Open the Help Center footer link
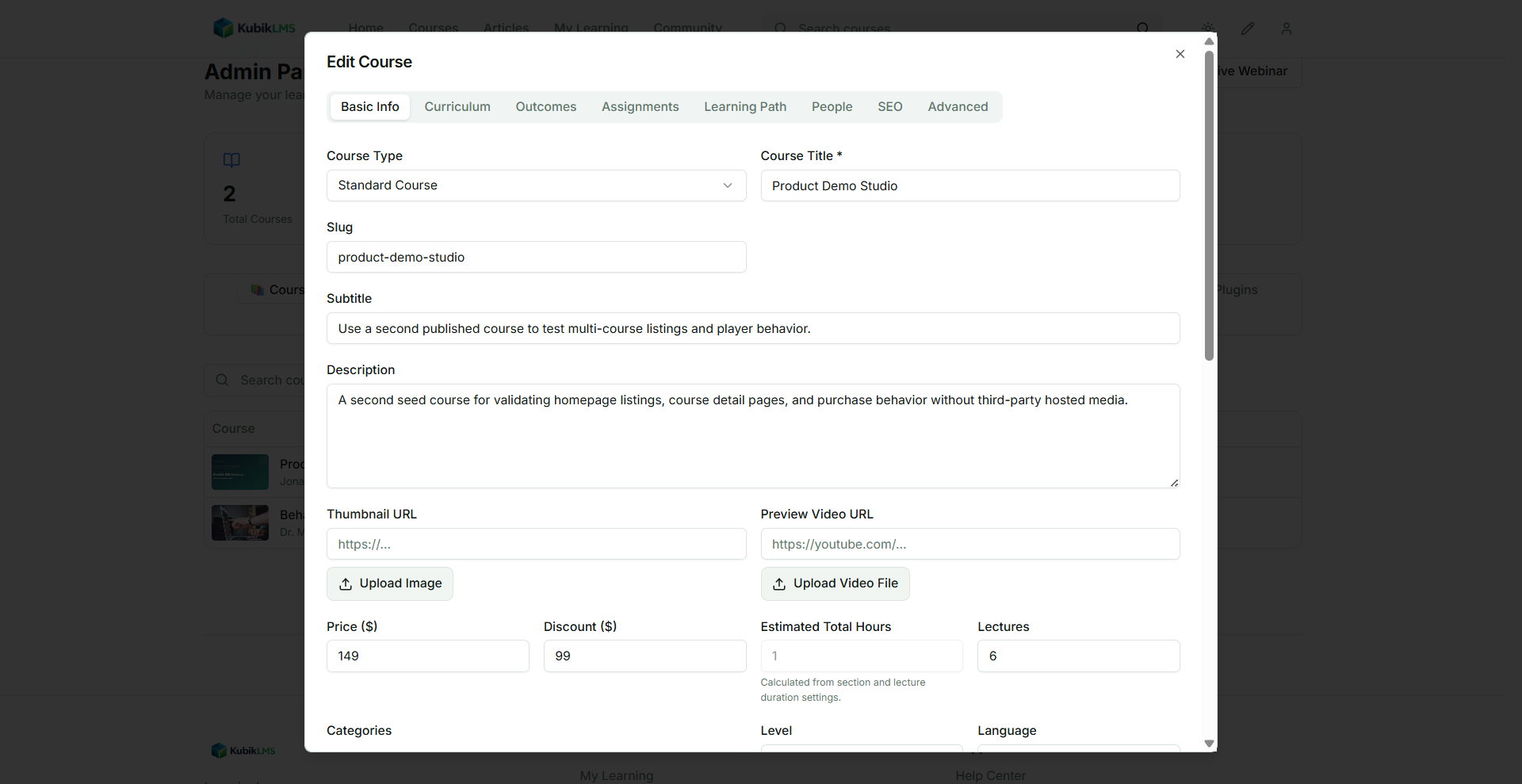1522x784 pixels. tap(990, 775)
